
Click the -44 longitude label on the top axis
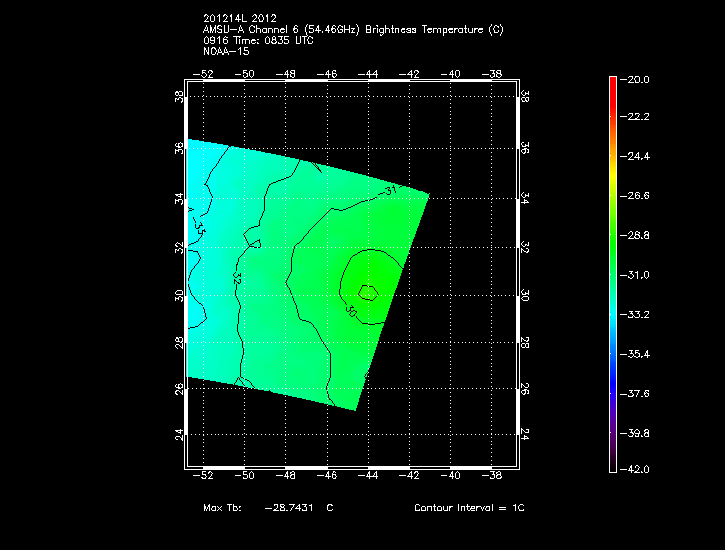(x=368, y=74)
